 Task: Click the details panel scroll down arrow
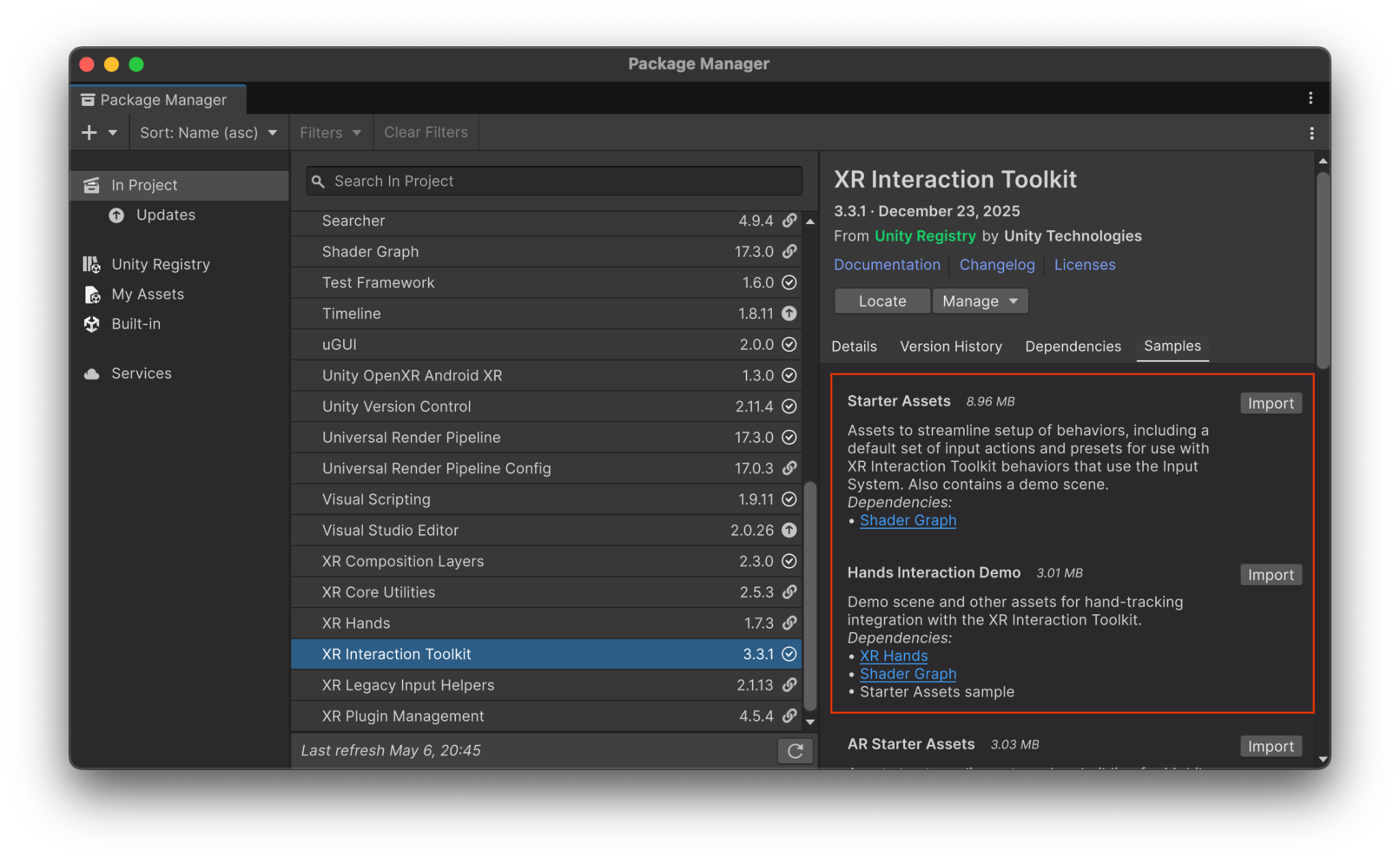[1323, 759]
